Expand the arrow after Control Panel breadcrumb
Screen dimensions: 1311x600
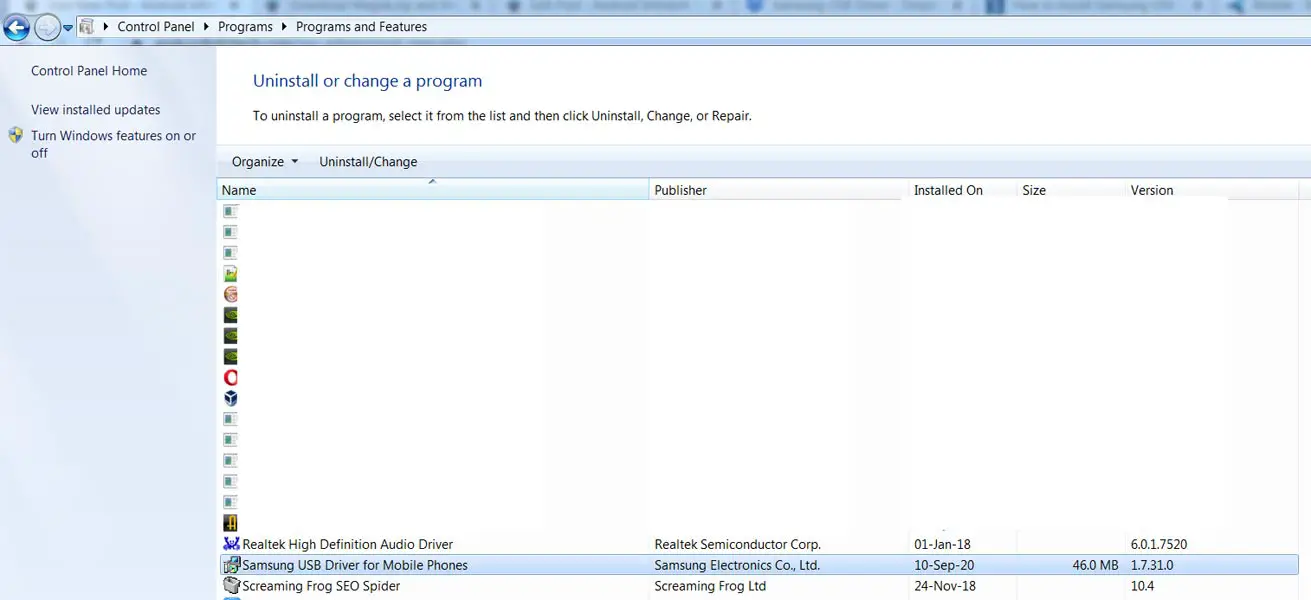click(x=207, y=27)
